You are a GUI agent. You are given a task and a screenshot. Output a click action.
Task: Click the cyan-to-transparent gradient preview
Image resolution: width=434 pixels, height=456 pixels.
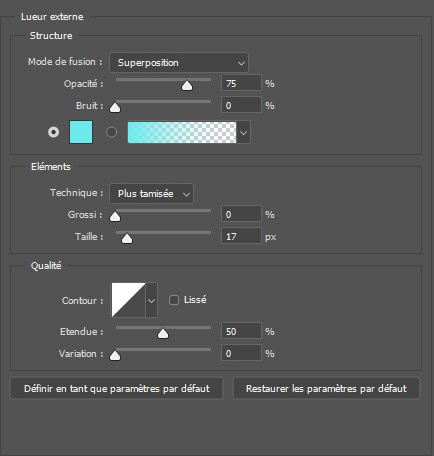tap(182, 132)
